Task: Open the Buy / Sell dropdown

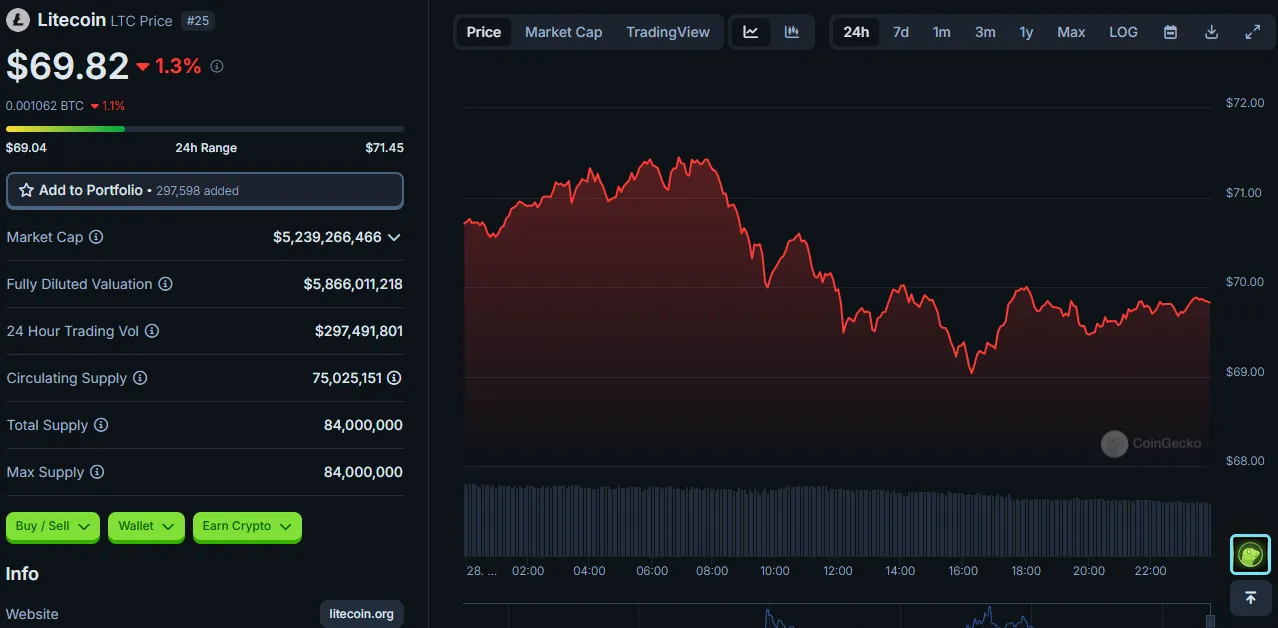Action: [54, 526]
